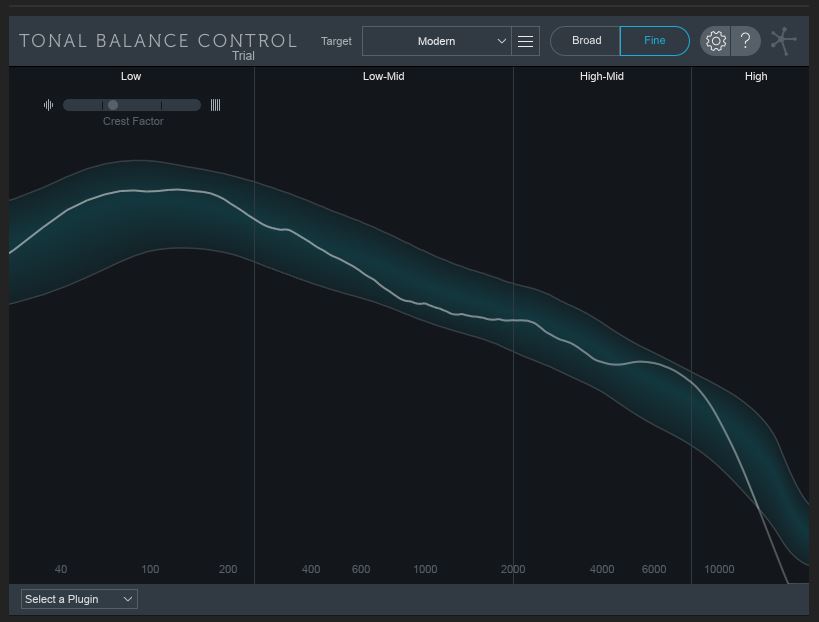819x622 pixels.
Task: Click the iZotope logo icon
Action: (x=783, y=41)
